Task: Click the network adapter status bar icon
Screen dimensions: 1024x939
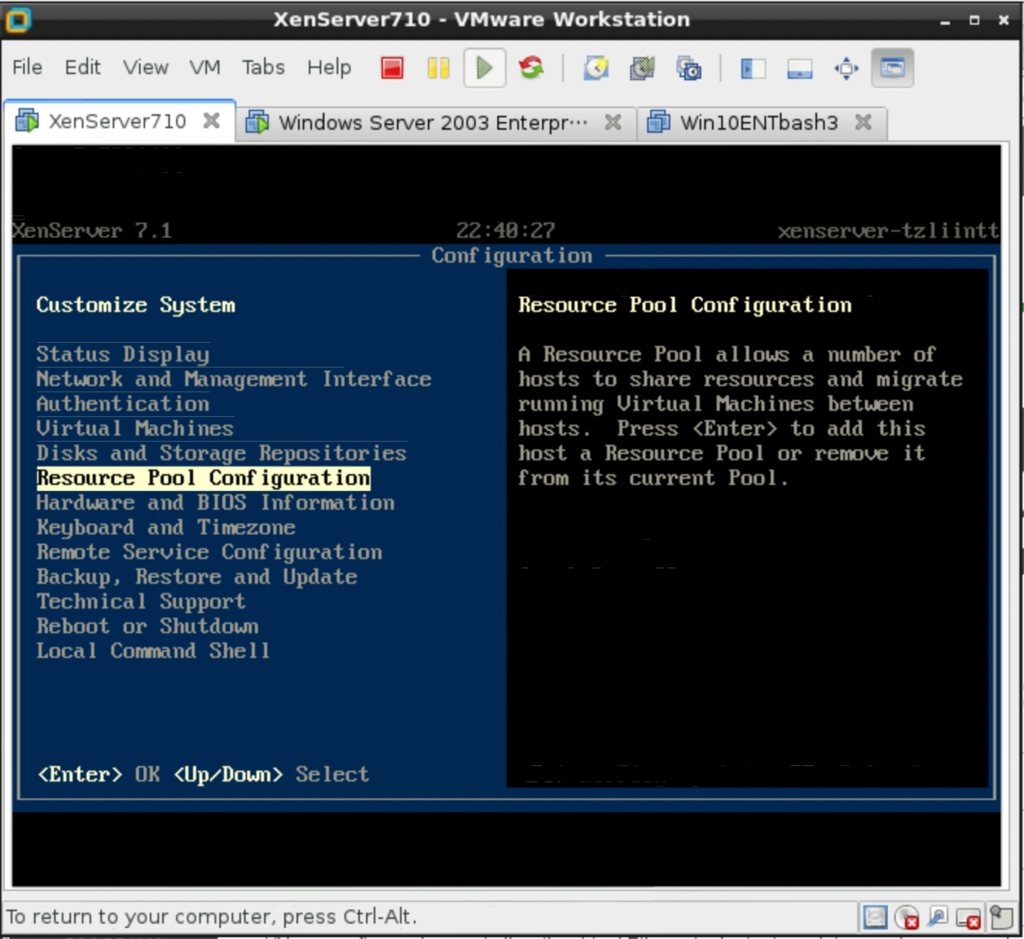Action: (x=938, y=917)
